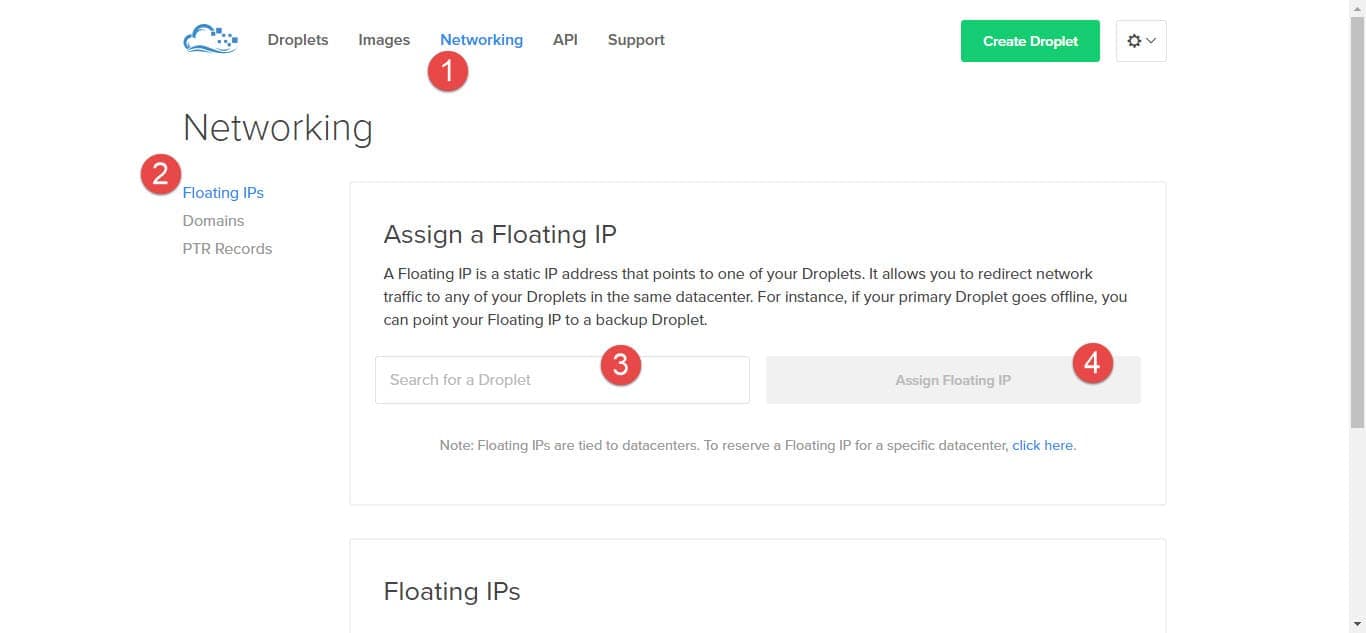Select Networking in the top navigation
Screen dimensions: 1366x633
point(481,40)
